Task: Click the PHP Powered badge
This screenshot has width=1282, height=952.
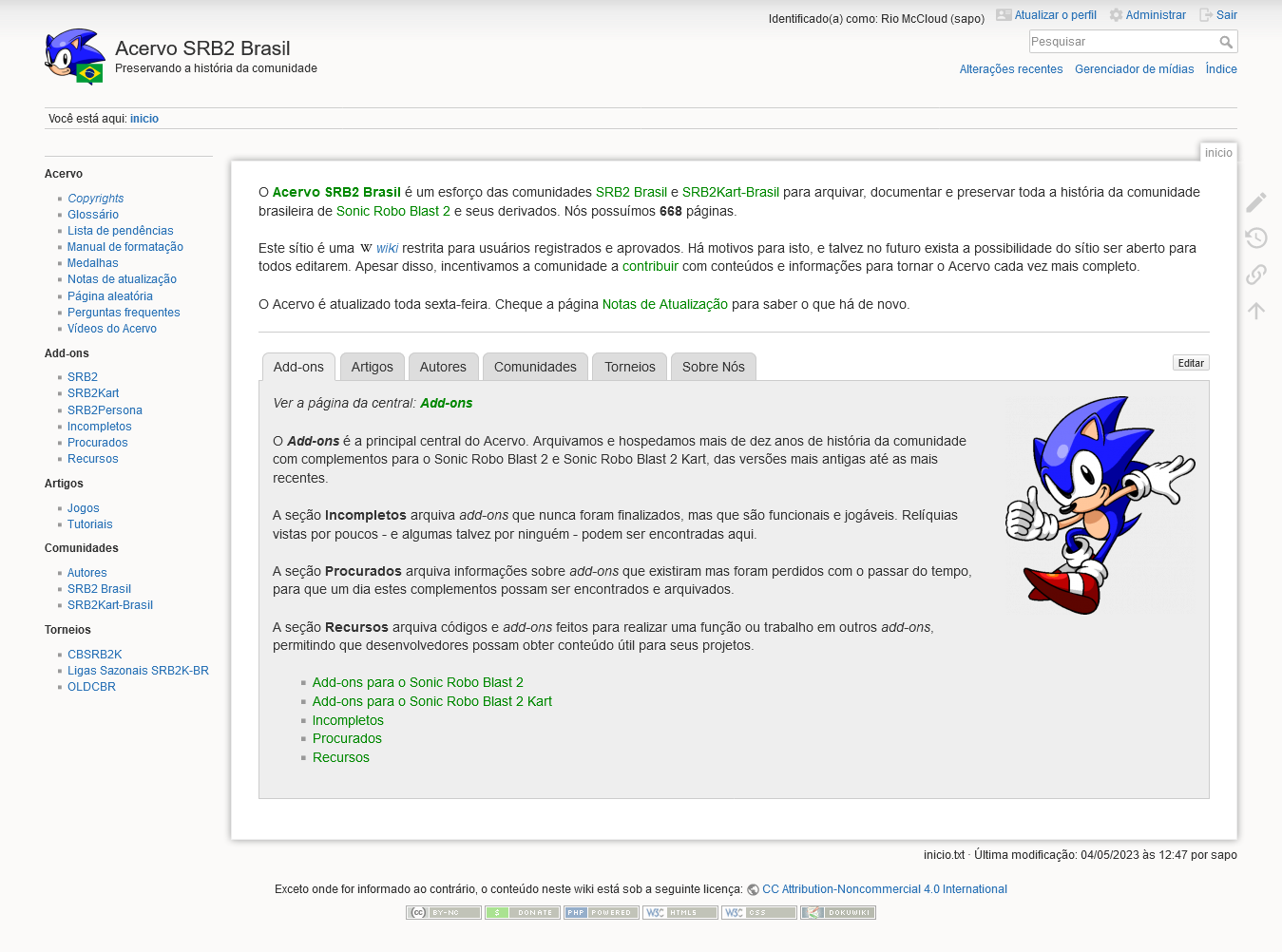Action: (602, 912)
